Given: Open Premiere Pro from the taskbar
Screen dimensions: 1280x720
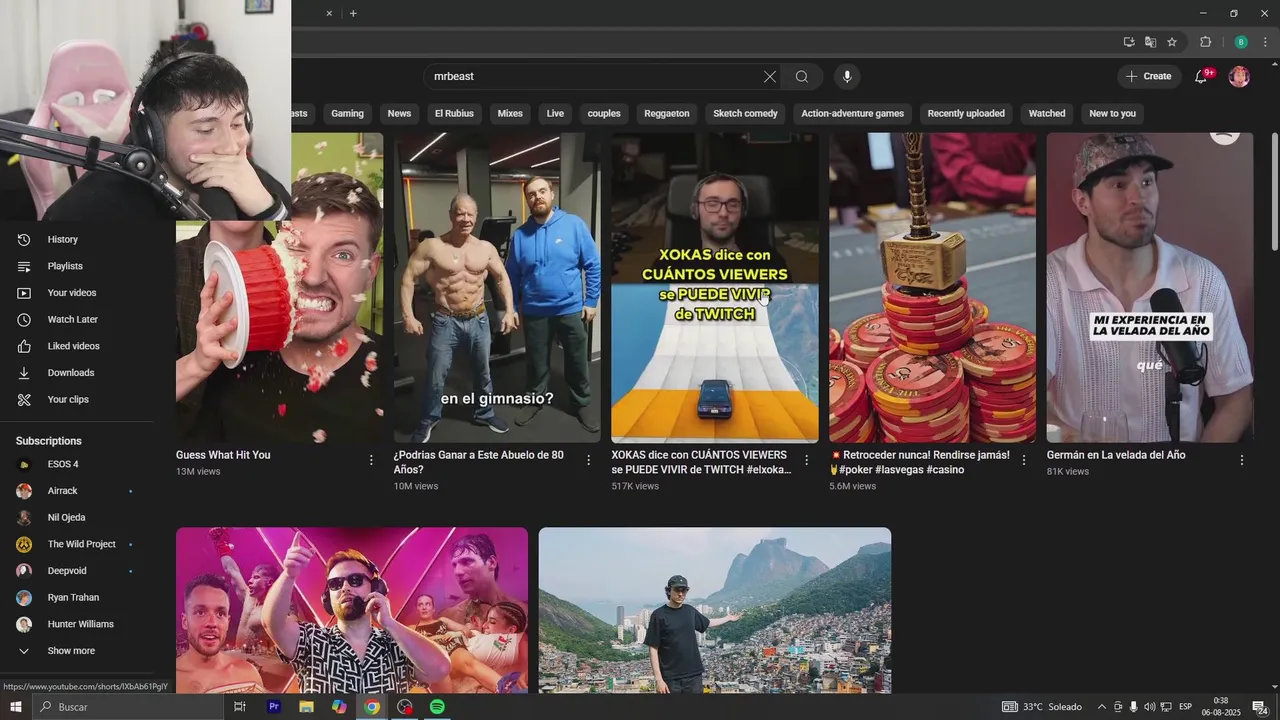Looking at the screenshot, I should [273, 707].
